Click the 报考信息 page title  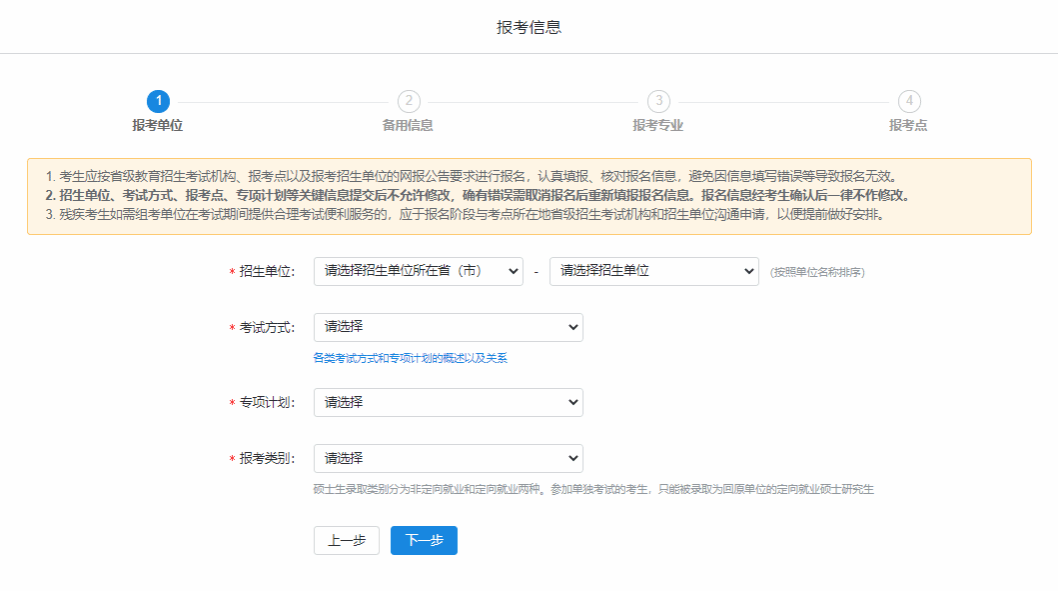[x=529, y=27]
